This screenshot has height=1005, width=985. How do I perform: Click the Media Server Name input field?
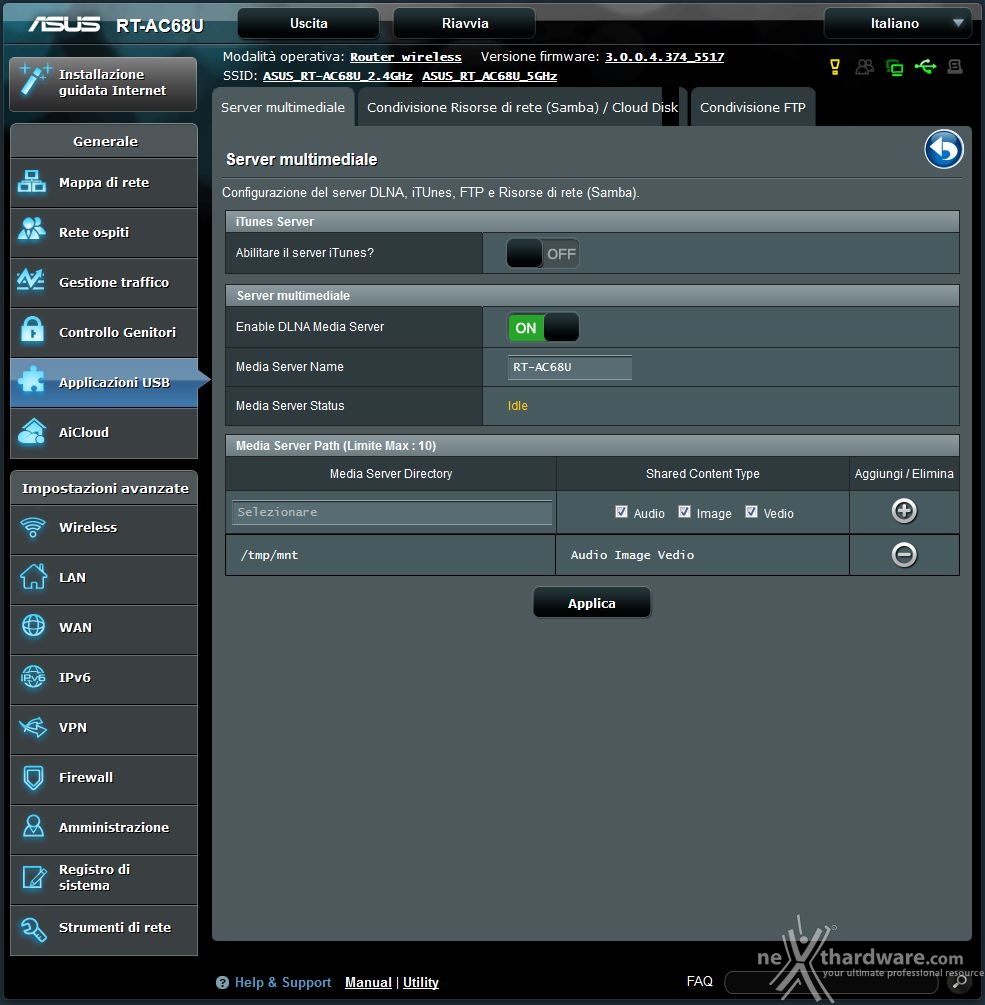coord(570,367)
